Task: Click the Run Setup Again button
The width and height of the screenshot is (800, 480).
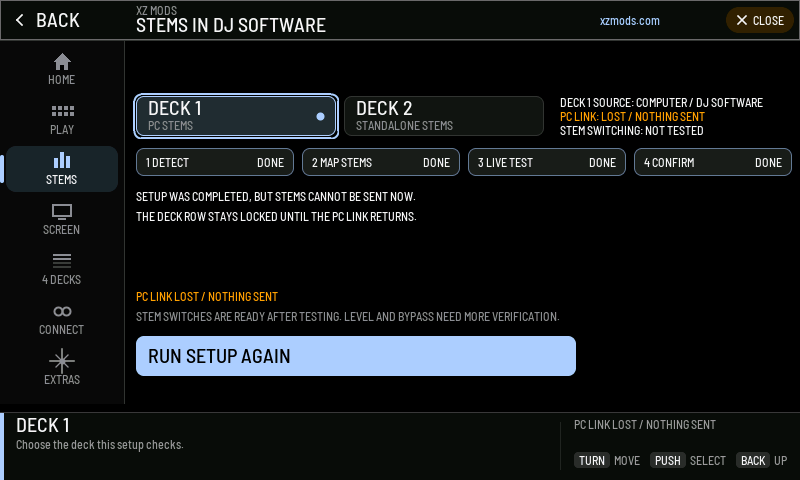Action: (356, 356)
